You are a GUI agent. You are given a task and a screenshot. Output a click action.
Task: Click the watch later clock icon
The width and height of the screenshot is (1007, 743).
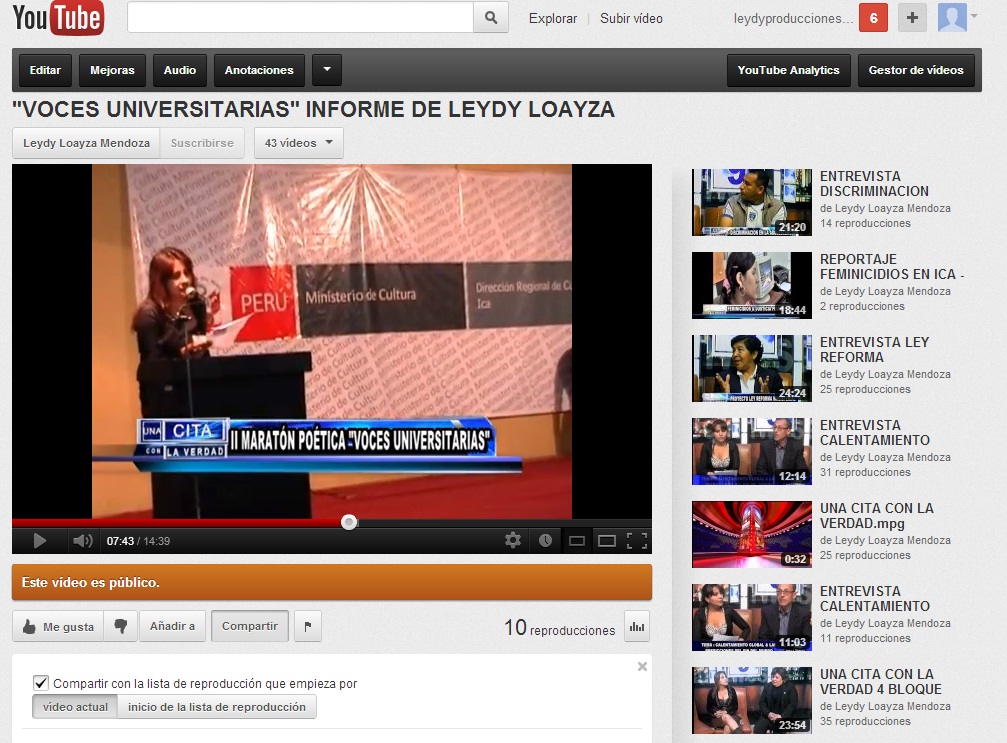coord(545,540)
